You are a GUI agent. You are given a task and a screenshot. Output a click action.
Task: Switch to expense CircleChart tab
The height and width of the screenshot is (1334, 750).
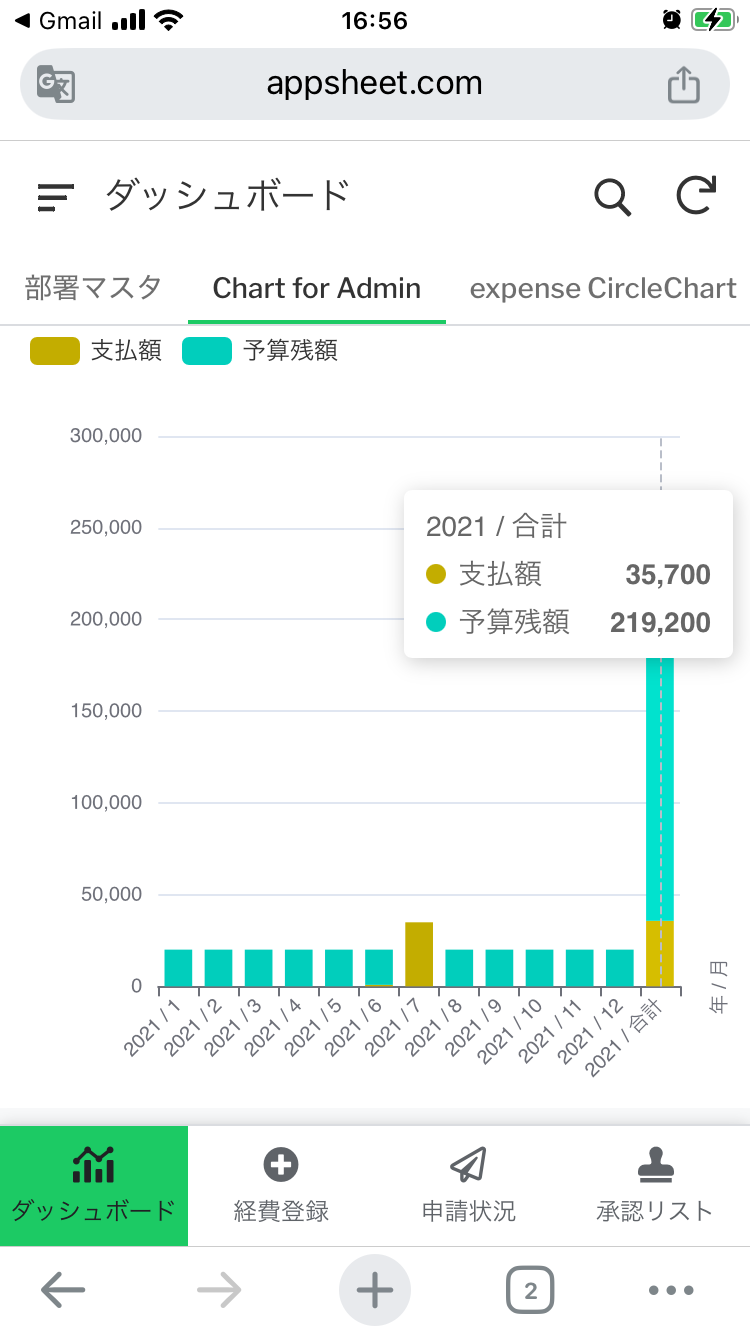603,288
